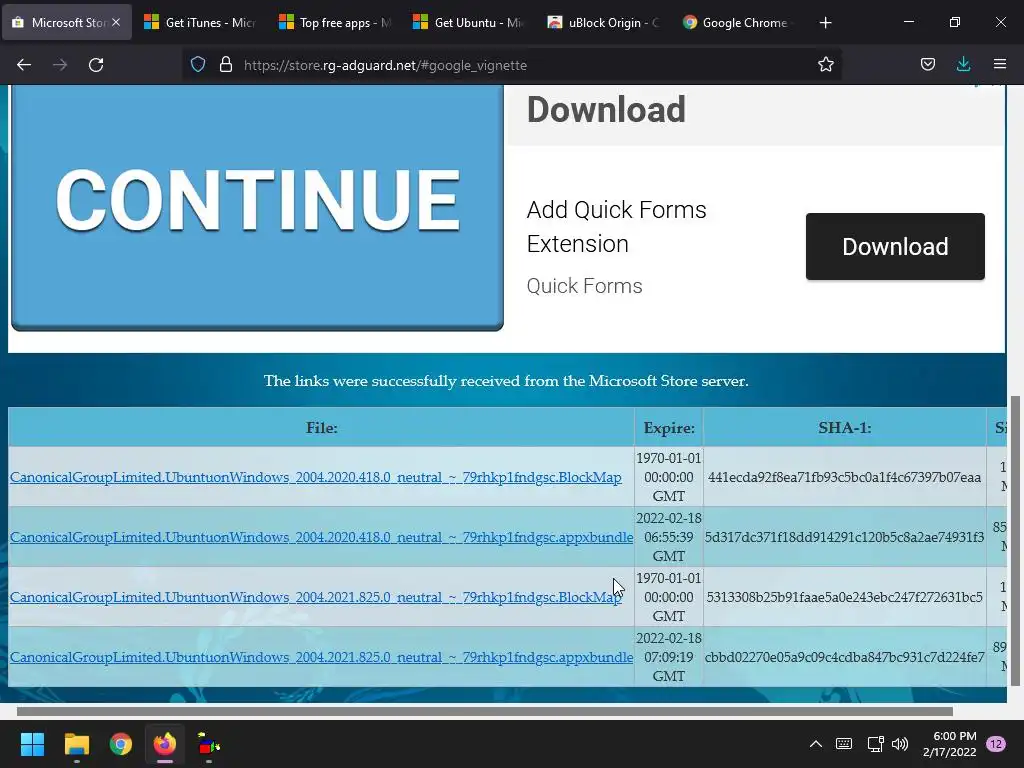Show hidden system tray icons
Screen dimensions: 1024x768
[816, 744]
